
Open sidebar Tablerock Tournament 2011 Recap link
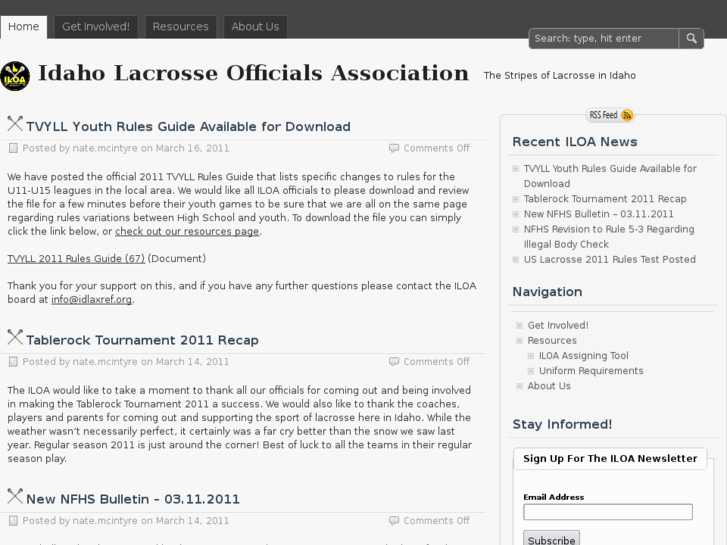[605, 199]
